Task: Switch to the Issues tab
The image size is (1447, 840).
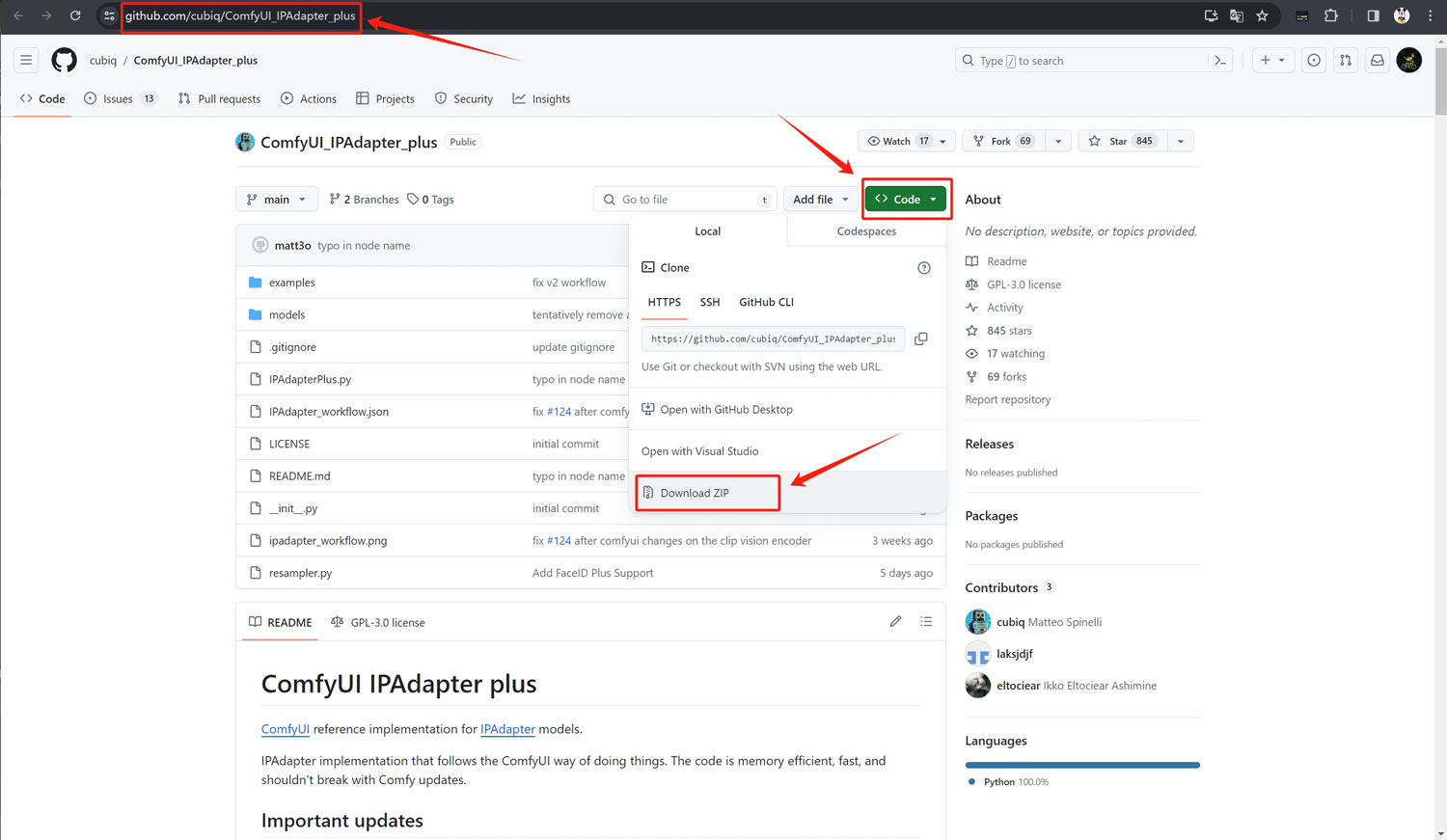Action: 121,98
